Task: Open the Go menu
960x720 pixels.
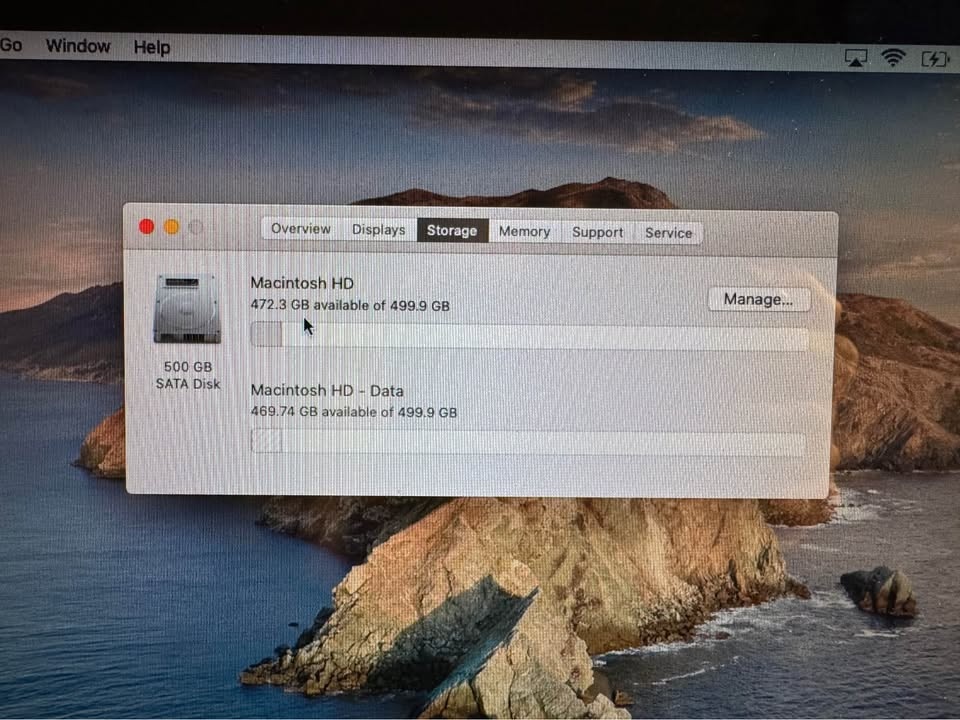Action: [x=11, y=45]
